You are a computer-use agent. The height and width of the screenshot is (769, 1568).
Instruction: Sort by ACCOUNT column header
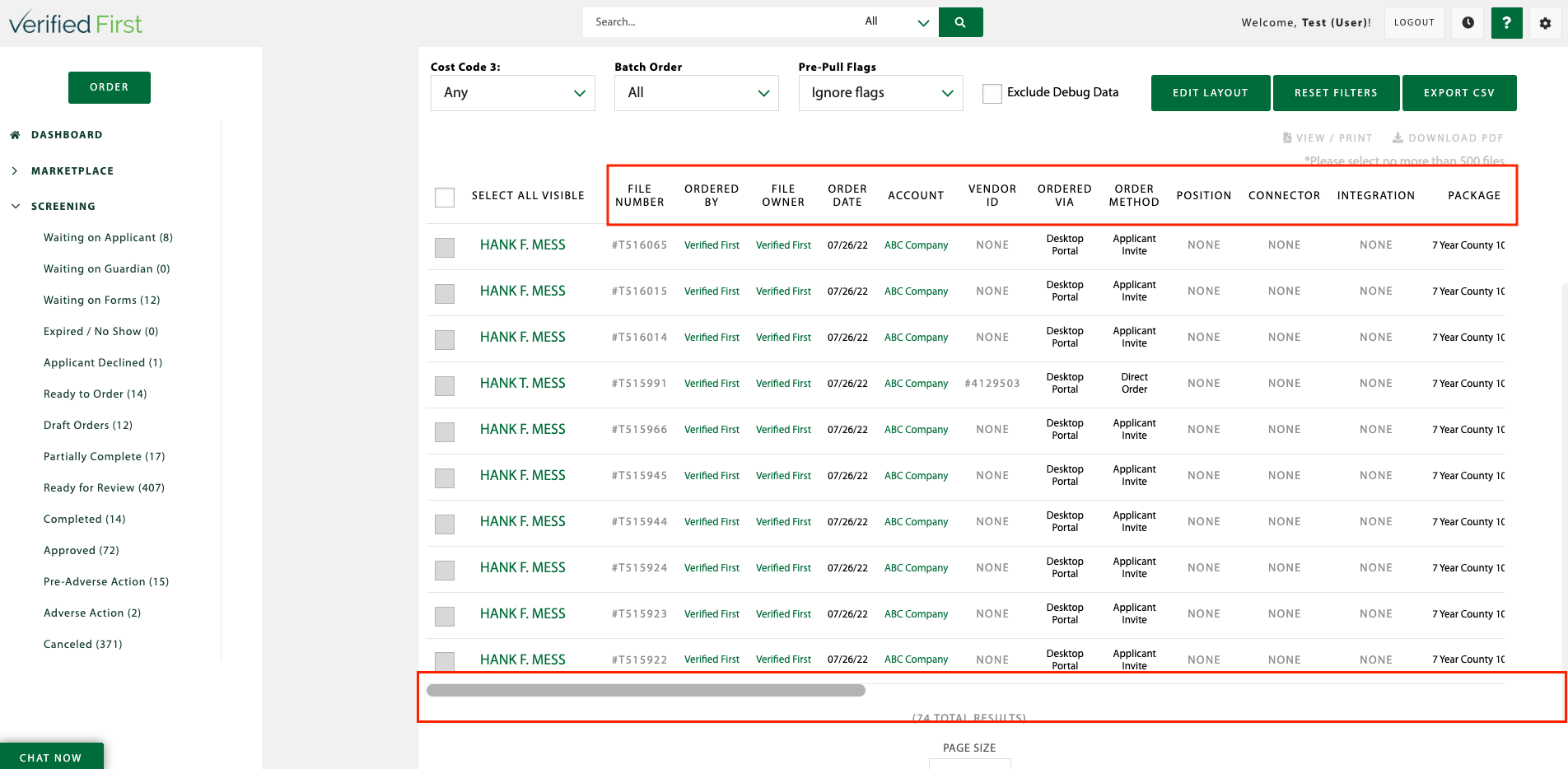tap(916, 196)
